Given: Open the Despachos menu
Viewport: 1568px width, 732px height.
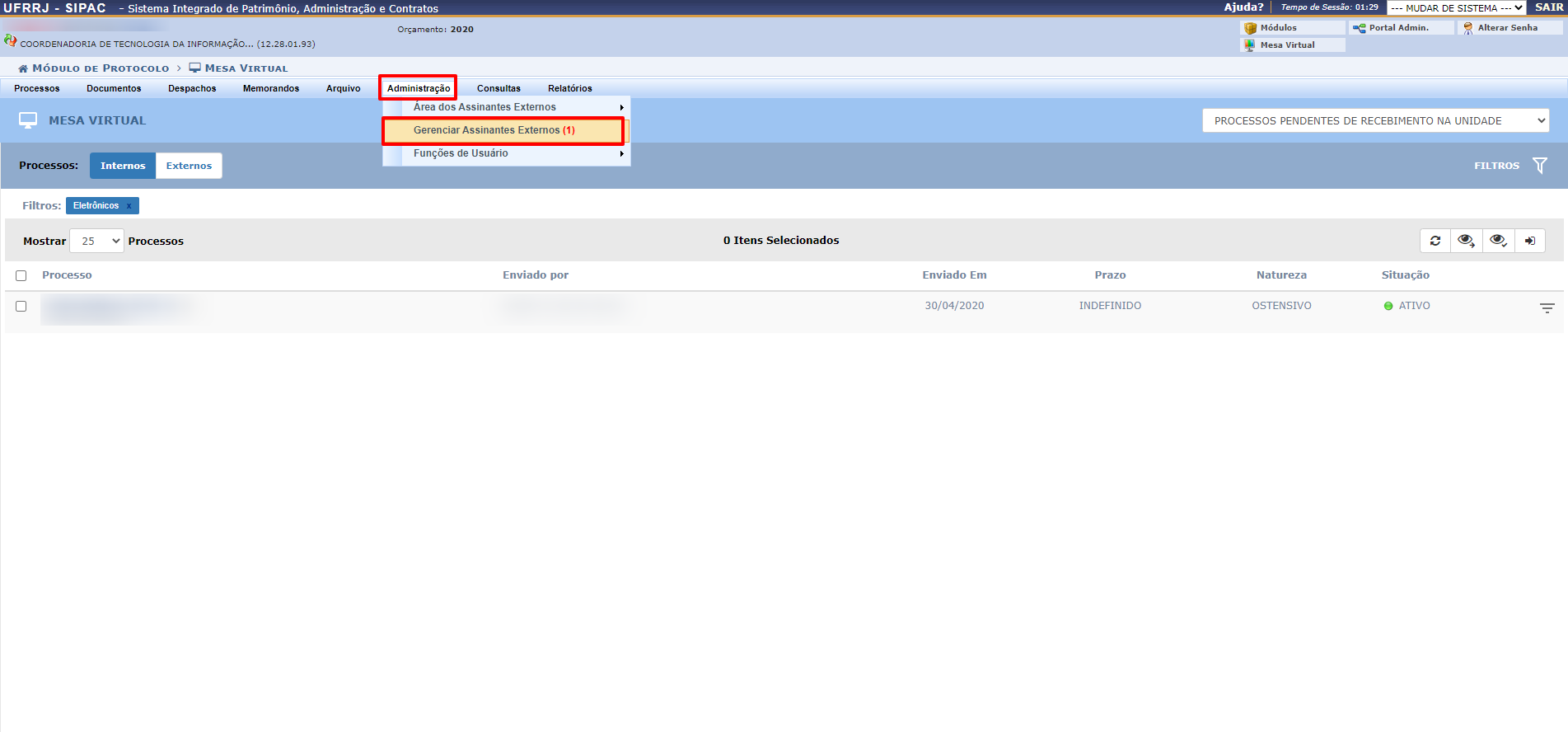Looking at the screenshot, I should click(192, 88).
